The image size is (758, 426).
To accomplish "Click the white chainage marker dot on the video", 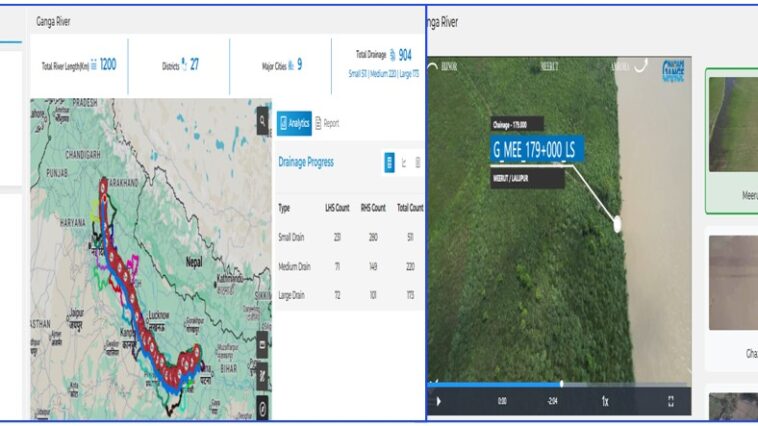I will (x=618, y=224).
